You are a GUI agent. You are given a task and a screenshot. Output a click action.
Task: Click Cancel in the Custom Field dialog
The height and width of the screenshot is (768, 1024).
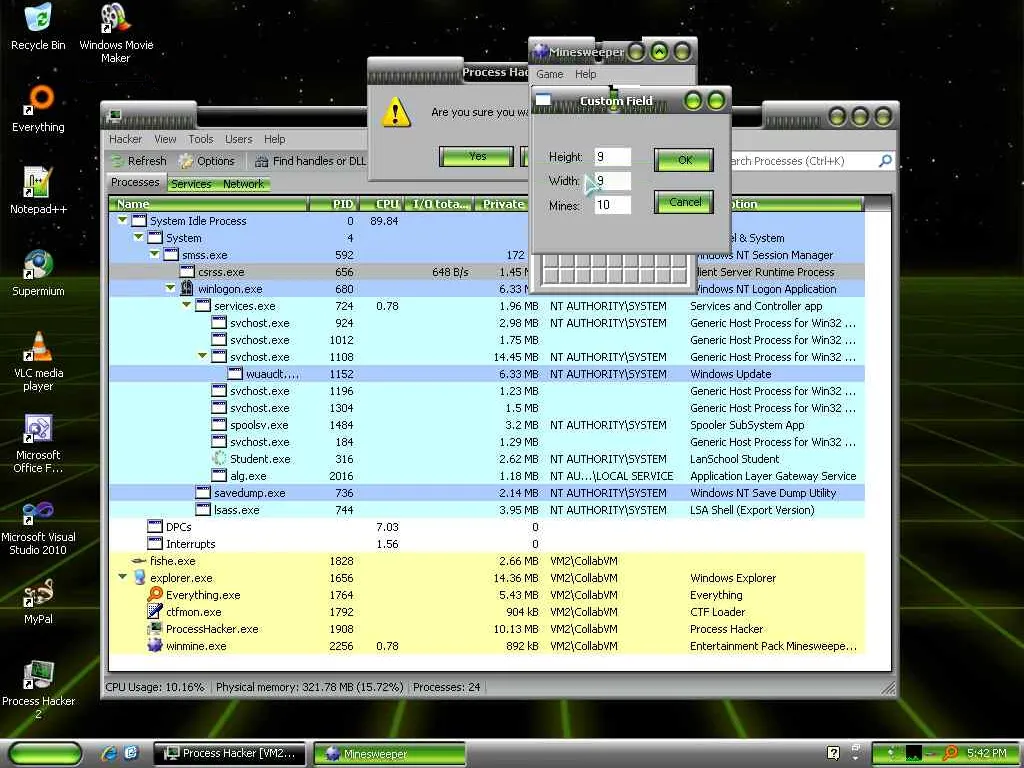point(684,202)
